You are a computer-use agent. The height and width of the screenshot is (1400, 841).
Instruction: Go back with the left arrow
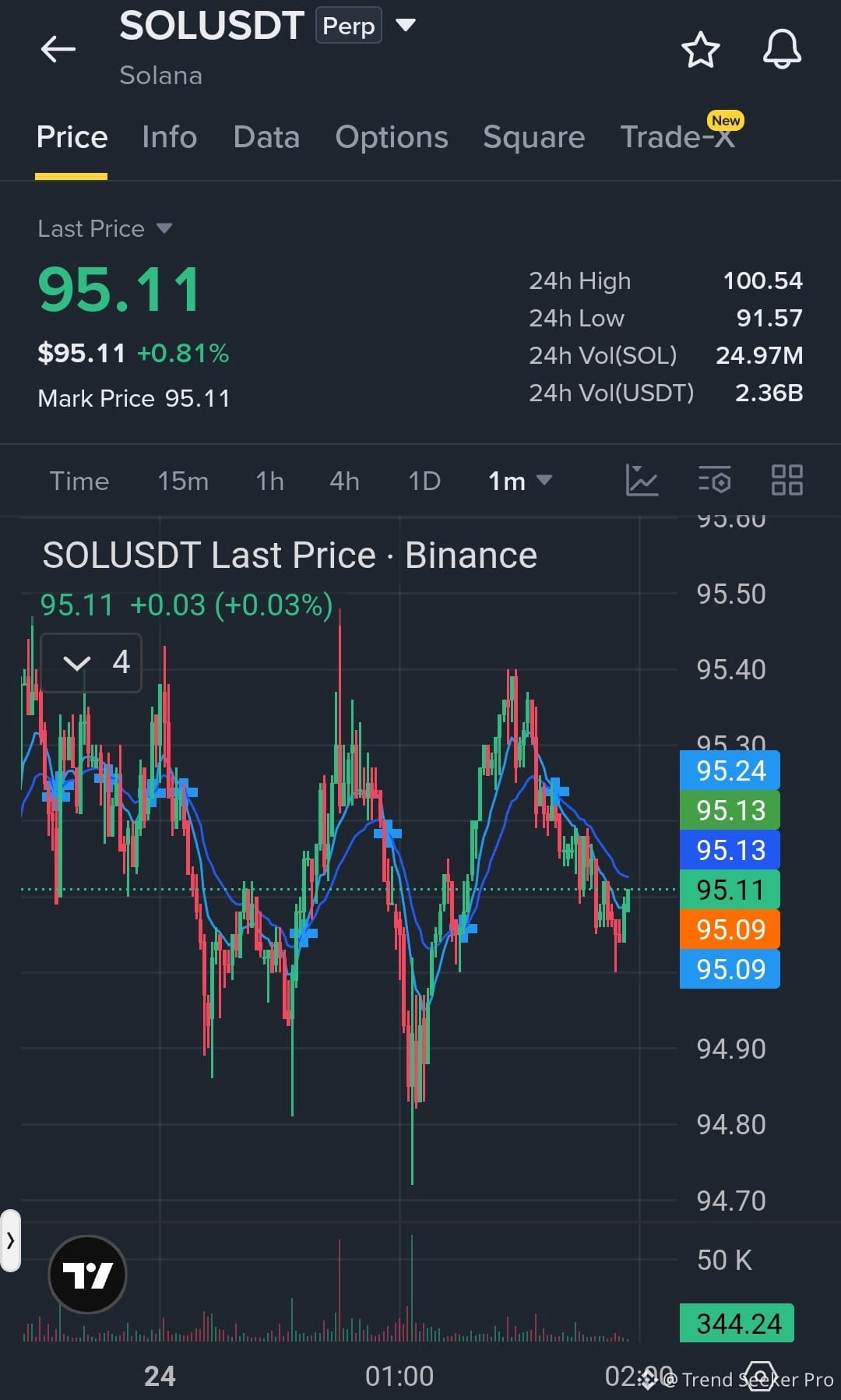click(58, 49)
